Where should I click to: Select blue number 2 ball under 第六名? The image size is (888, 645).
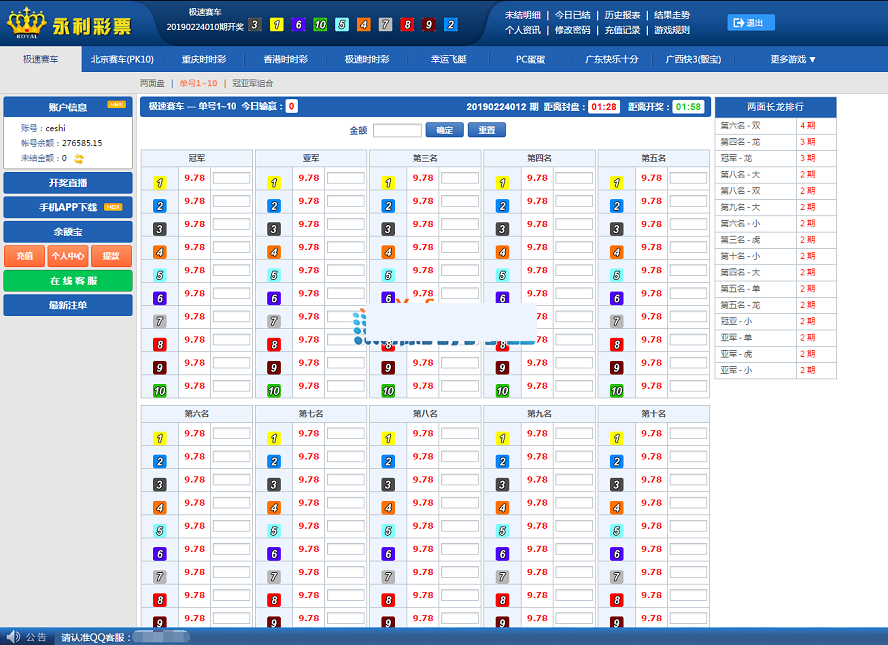tap(159, 461)
